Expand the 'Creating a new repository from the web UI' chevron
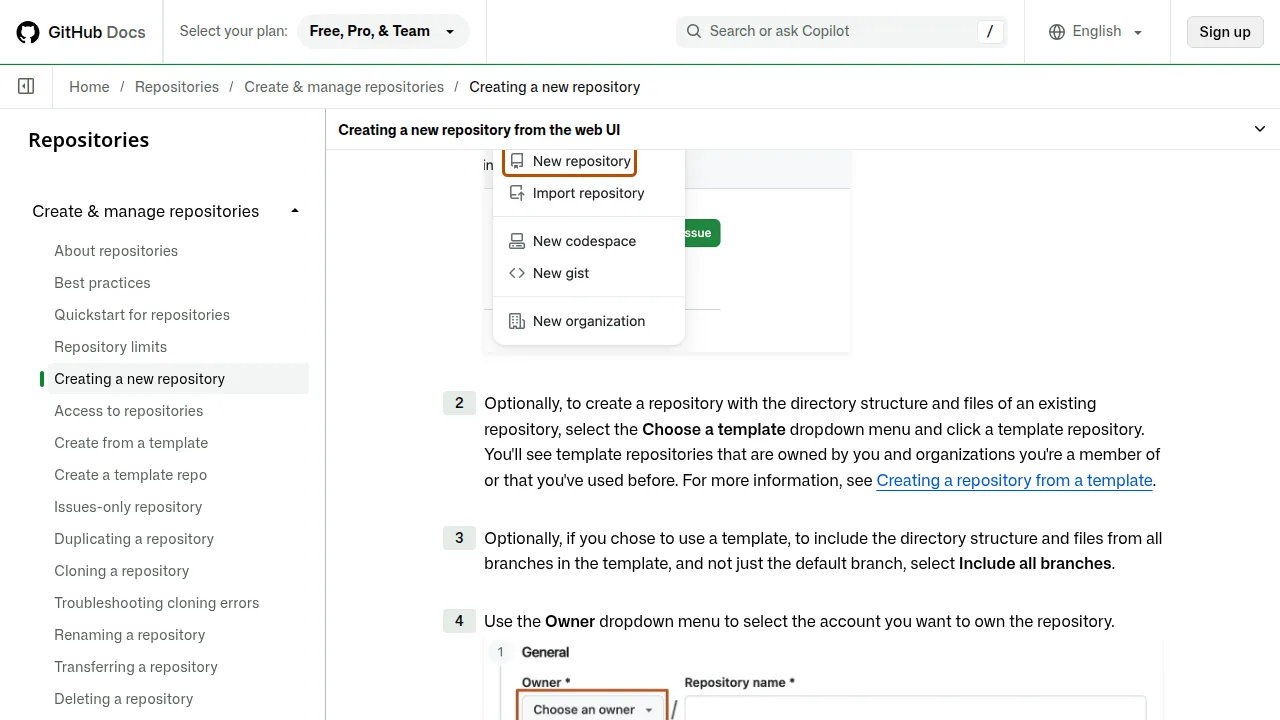Screen dimensions: 1280x720 pos(1260,129)
